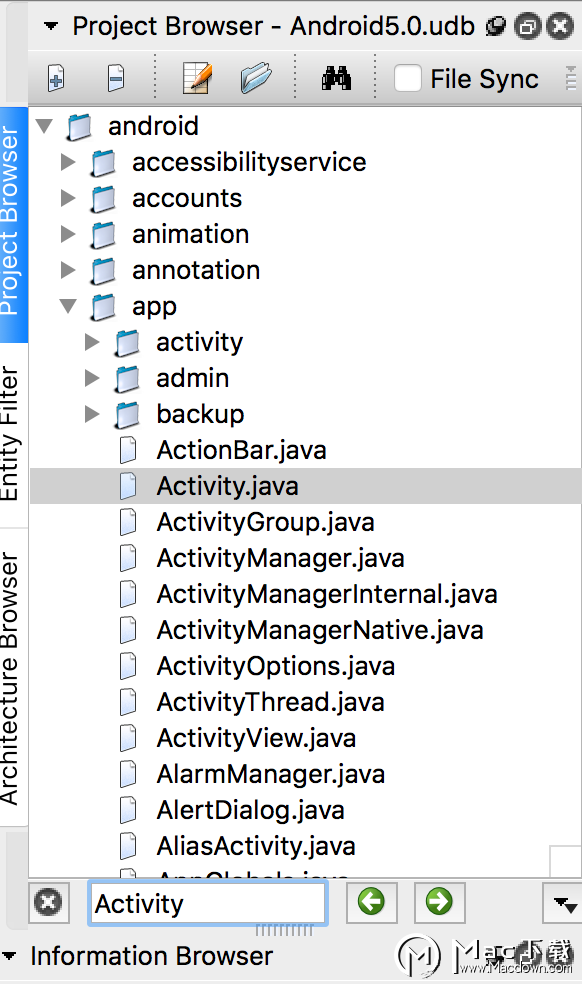582x984 pixels.
Task: Click the add file plus icon
Action: (56, 79)
